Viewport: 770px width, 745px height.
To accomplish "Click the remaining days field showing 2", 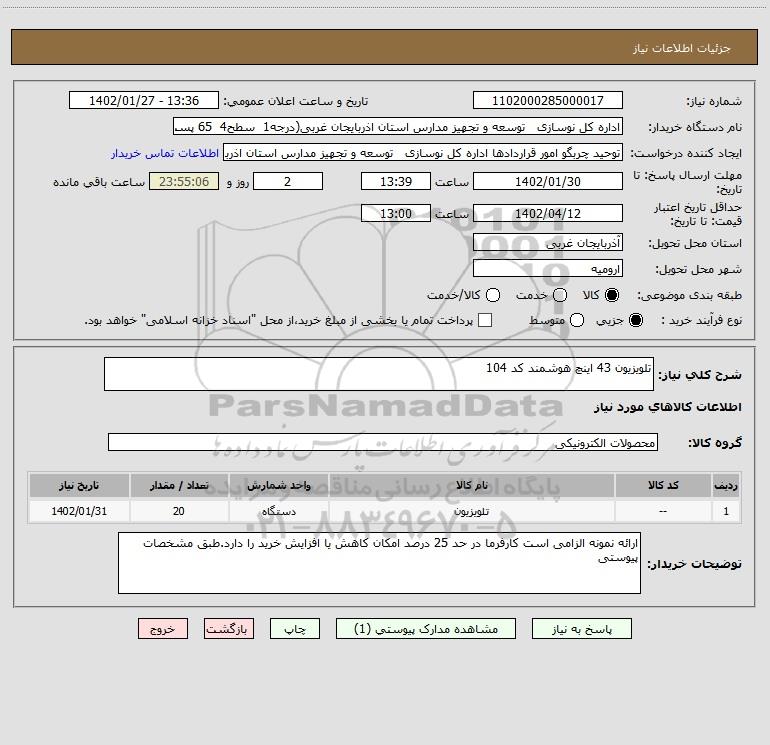I will 288,181.
